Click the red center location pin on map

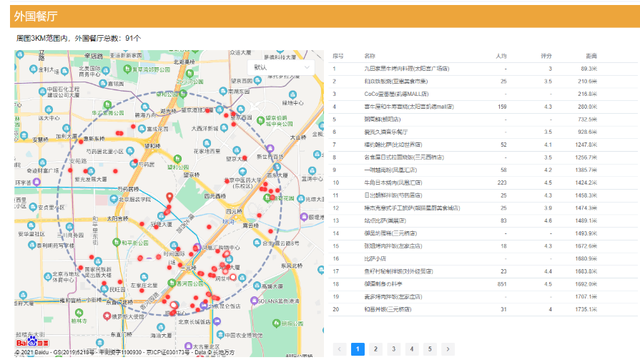pos(169,198)
